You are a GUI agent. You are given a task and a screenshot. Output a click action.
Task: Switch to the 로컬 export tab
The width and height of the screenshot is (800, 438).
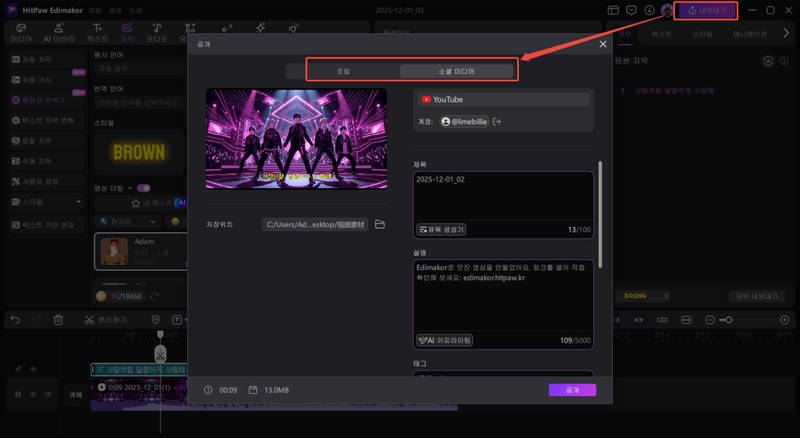343,71
